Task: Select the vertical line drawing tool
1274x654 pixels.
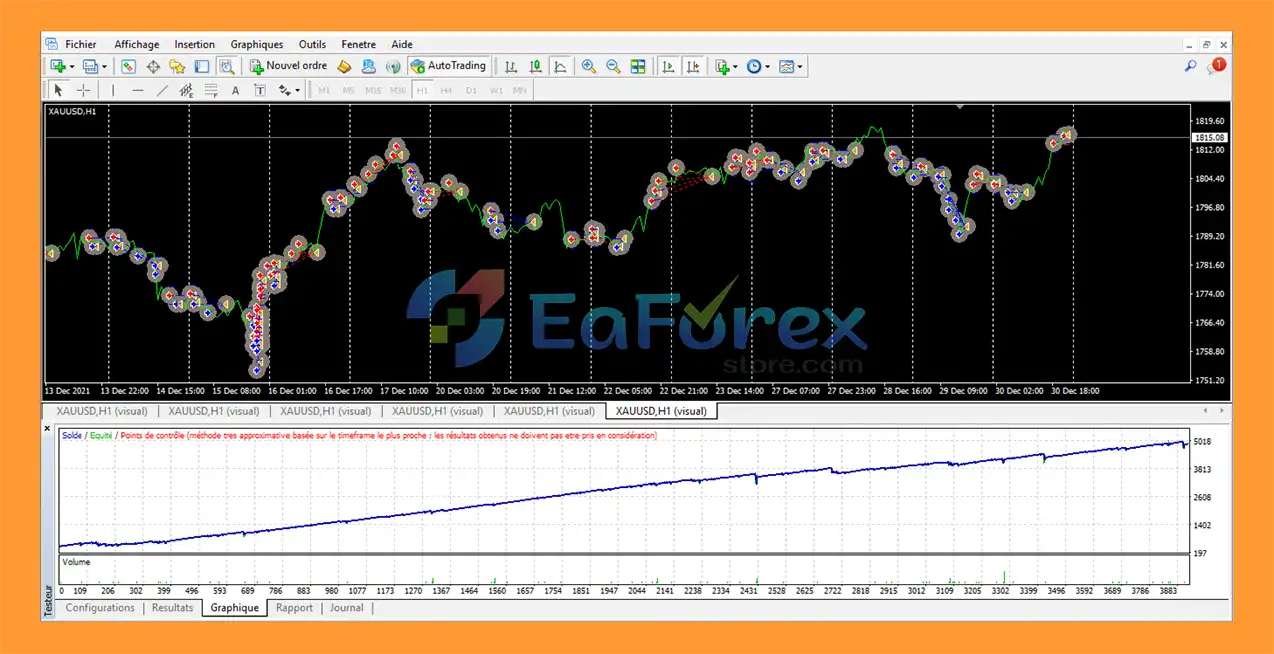Action: [x=113, y=91]
